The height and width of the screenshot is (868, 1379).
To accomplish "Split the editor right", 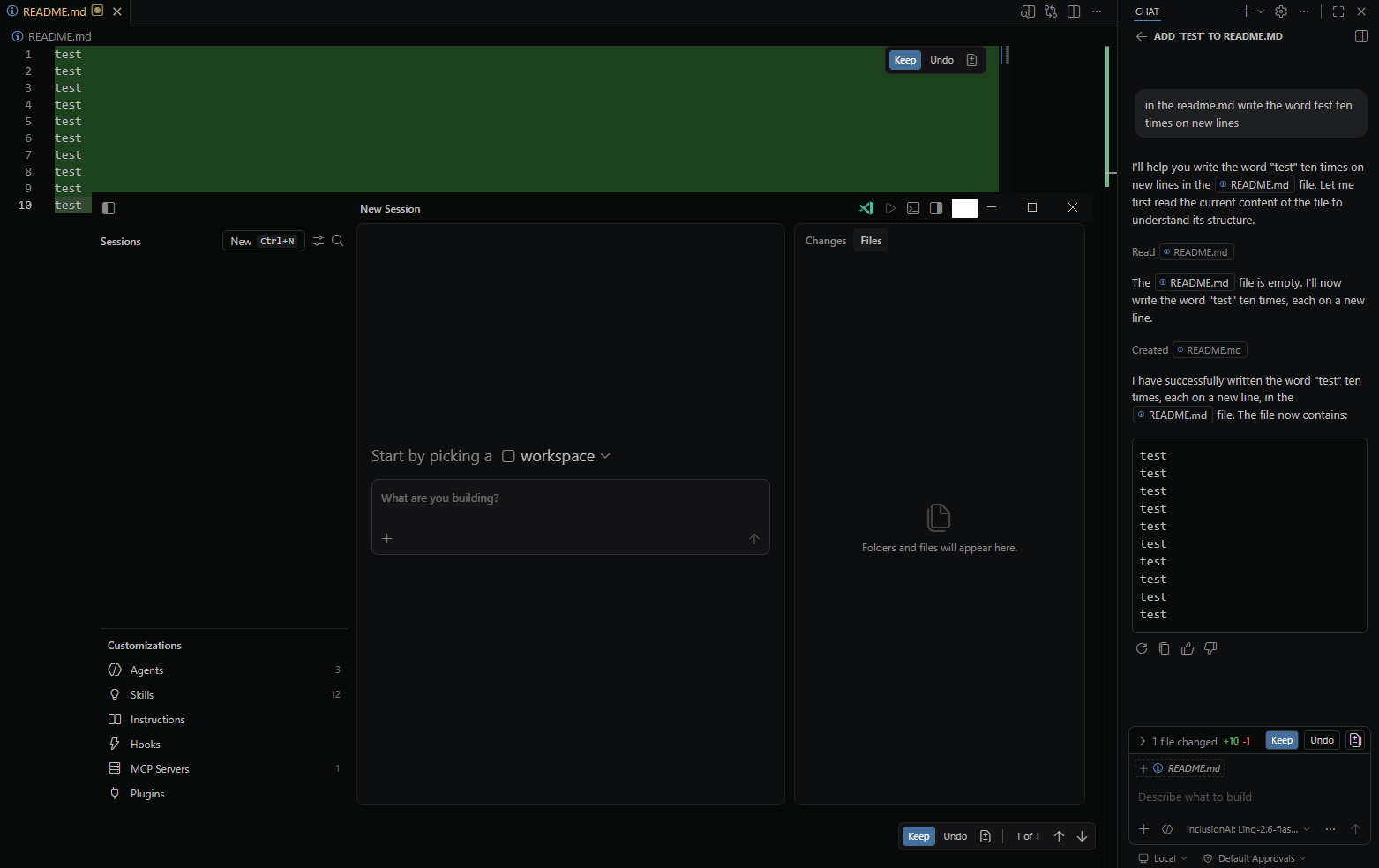I will [1074, 11].
